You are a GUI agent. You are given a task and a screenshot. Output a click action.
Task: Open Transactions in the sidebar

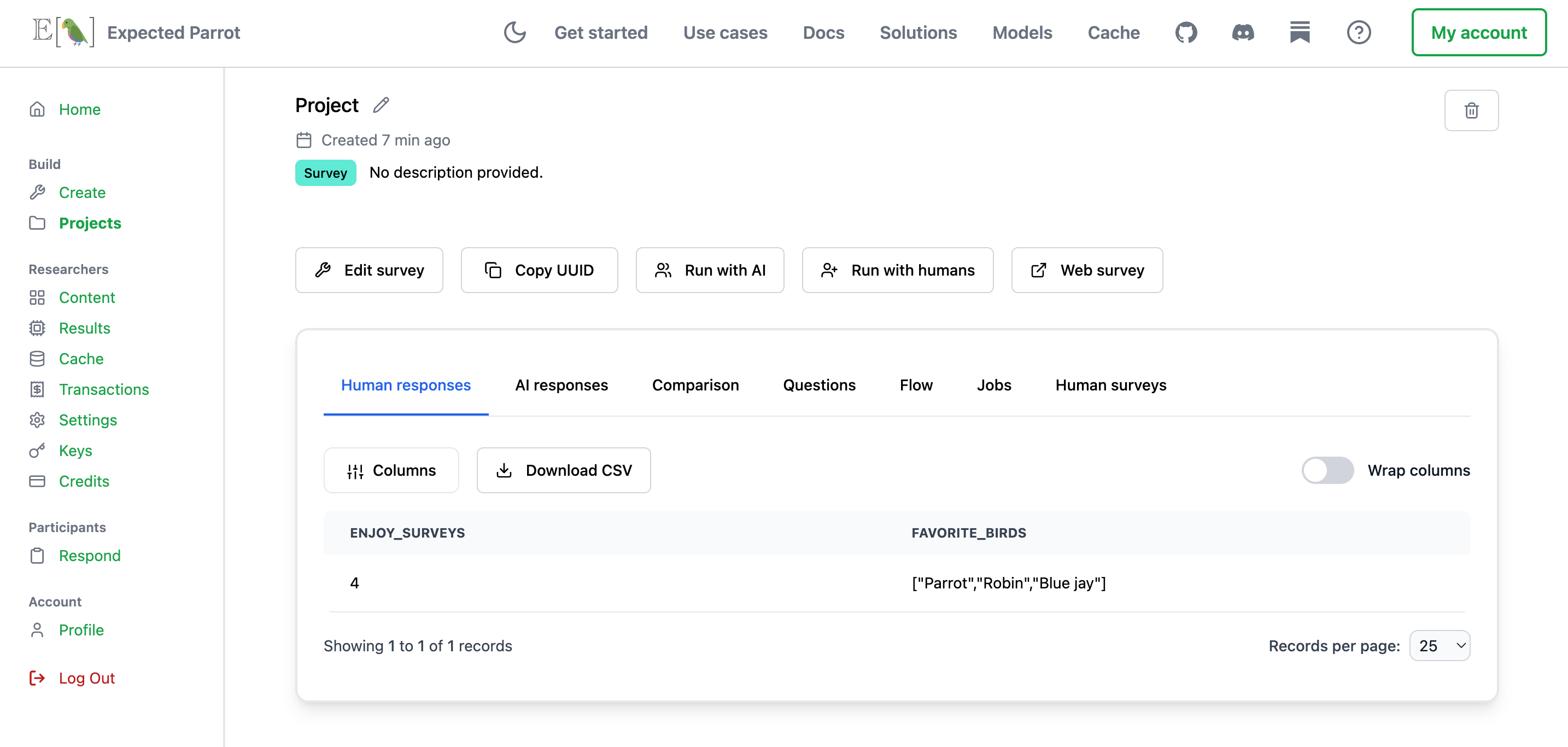point(103,389)
